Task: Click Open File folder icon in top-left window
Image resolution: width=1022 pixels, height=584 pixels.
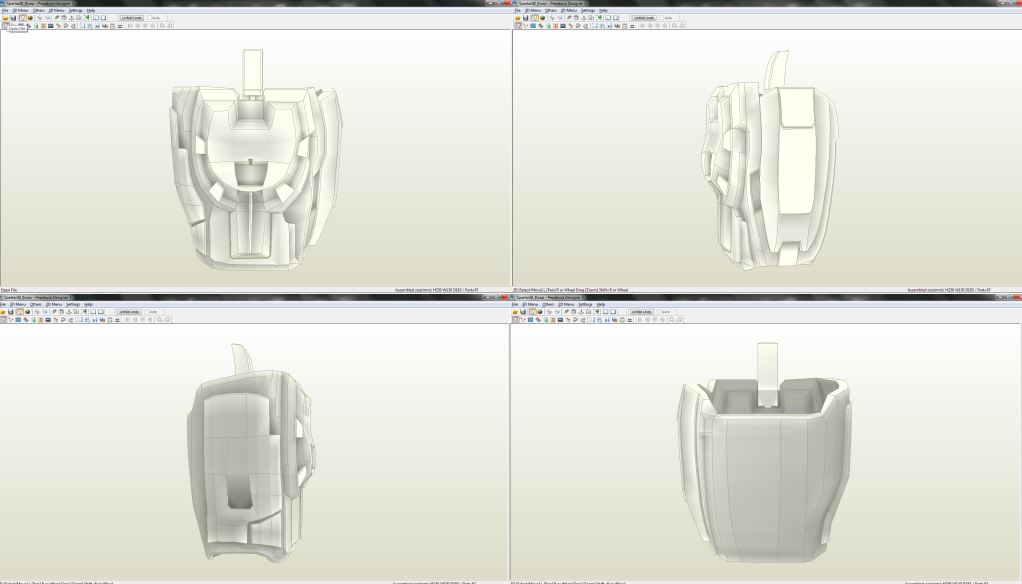Action: point(5,18)
